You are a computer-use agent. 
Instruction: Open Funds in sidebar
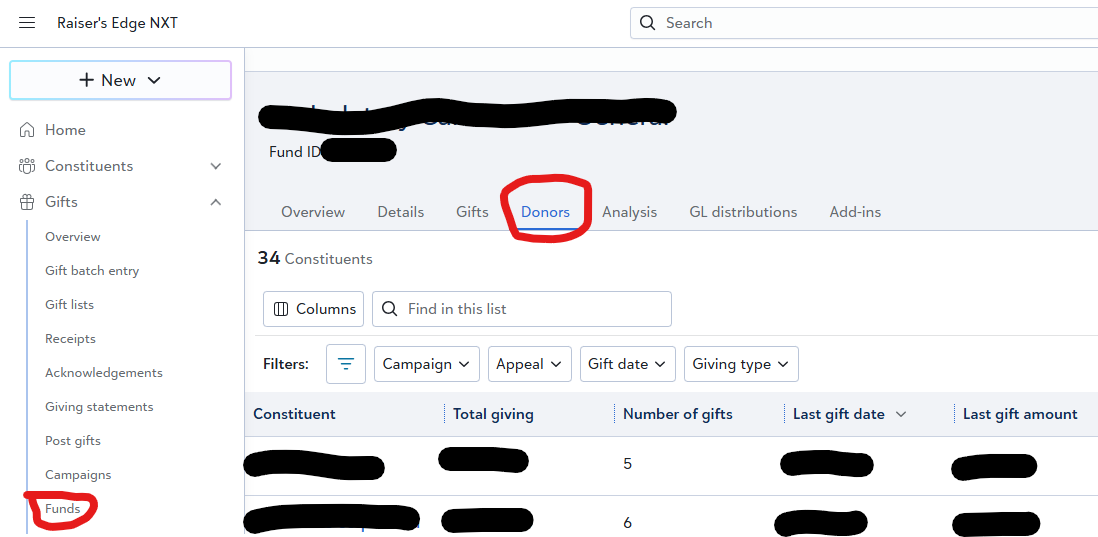[63, 509]
